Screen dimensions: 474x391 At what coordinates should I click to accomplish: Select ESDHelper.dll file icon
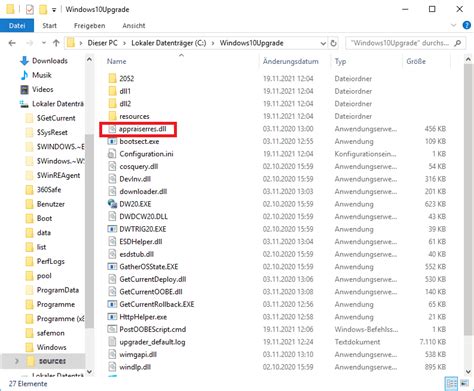112,241
